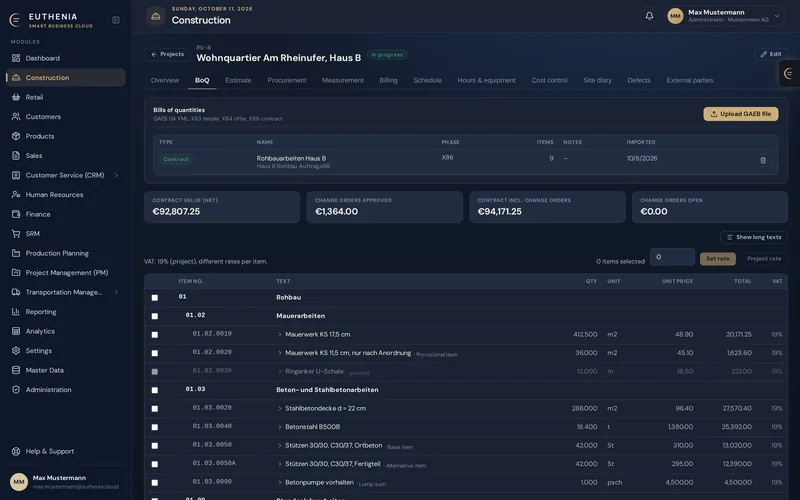Select checkbox for 01.03 Beton- und Stahlbetonarbeiten
This screenshot has width=800, height=500.
click(x=155, y=390)
